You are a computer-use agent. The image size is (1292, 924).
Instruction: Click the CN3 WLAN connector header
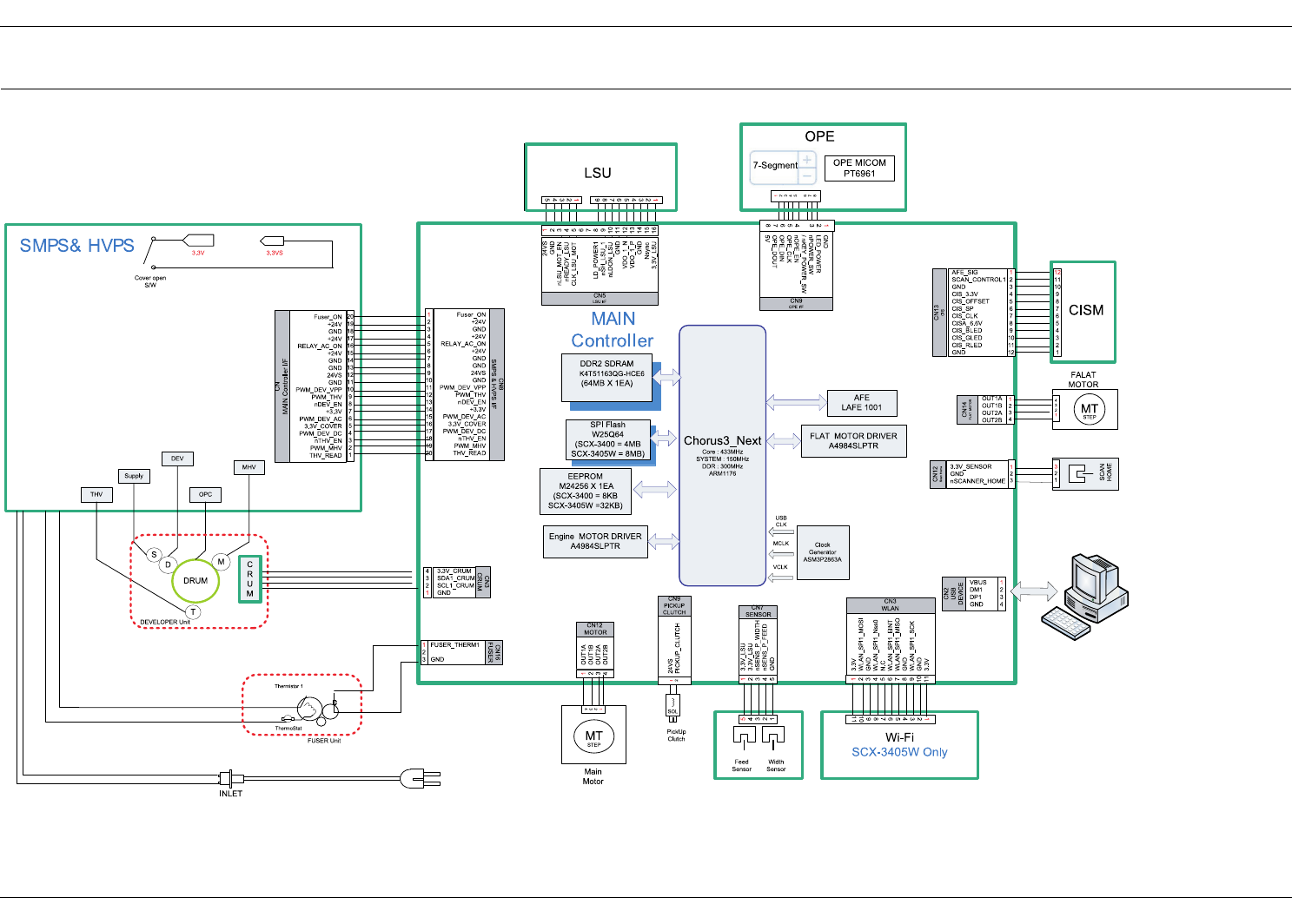click(891, 604)
